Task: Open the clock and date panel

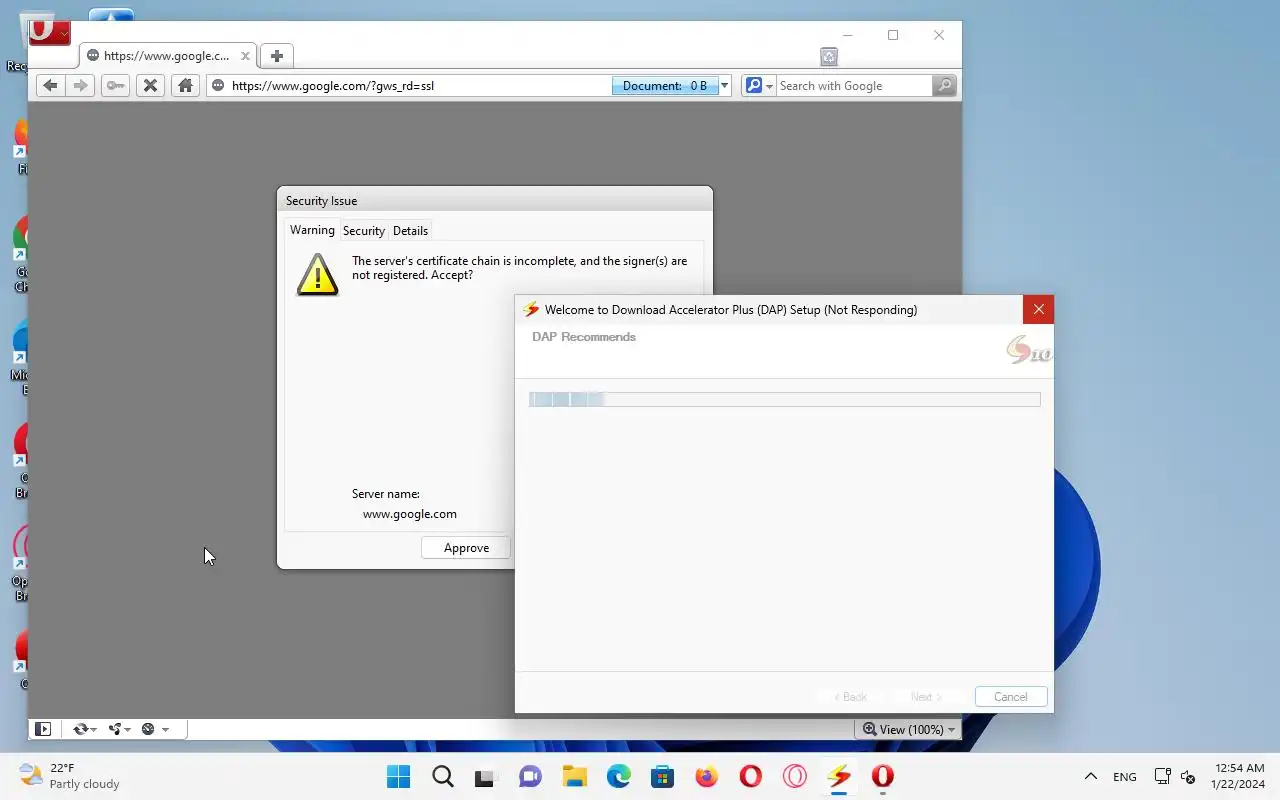Action: point(1238,776)
